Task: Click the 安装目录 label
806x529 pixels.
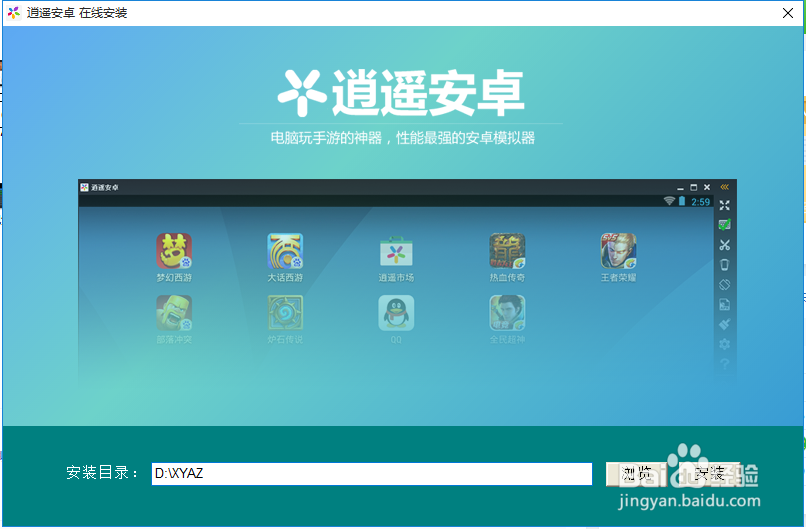Action: pyautogui.click(x=103, y=473)
